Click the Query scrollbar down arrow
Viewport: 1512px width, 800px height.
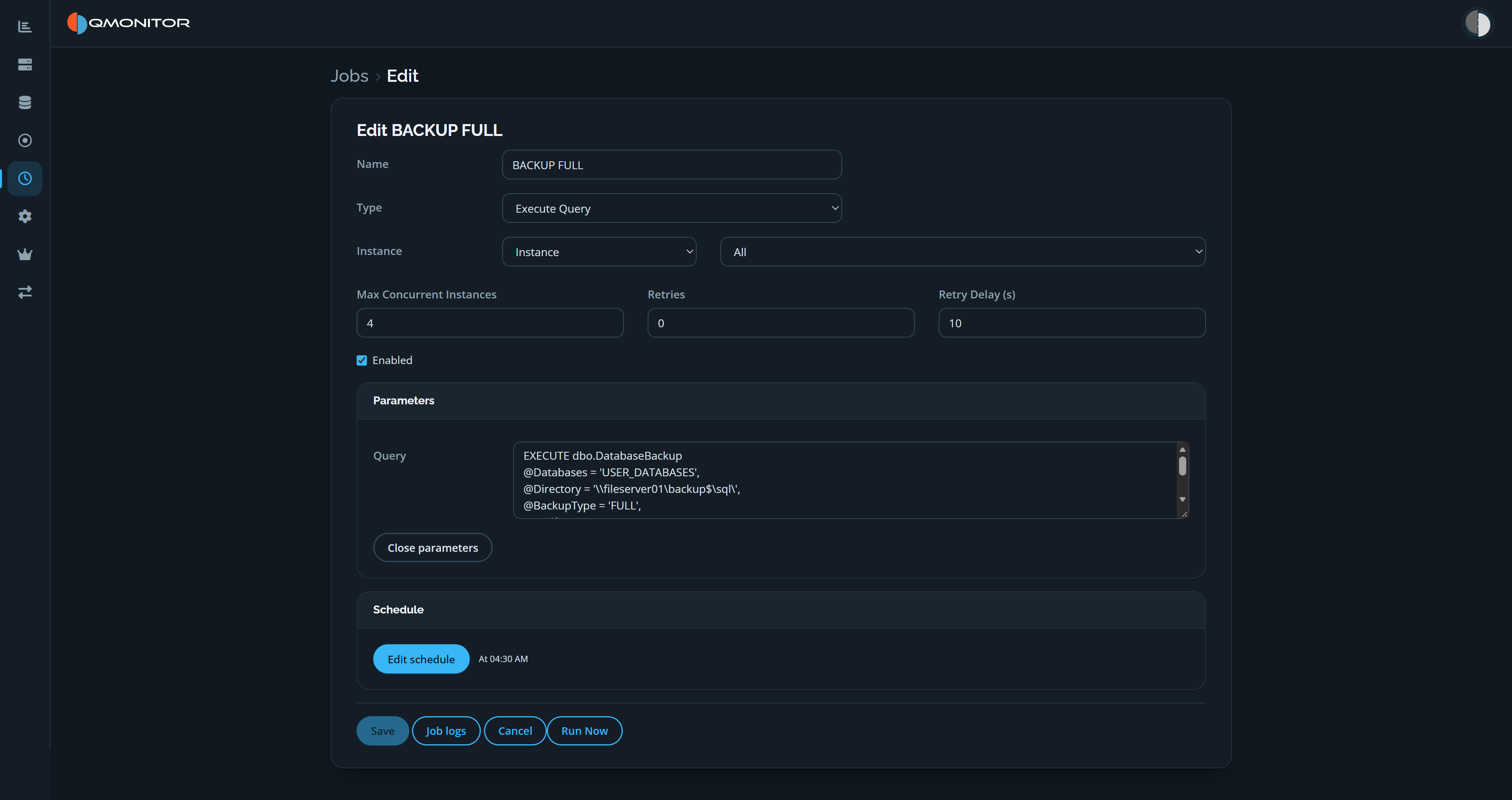pos(1183,500)
